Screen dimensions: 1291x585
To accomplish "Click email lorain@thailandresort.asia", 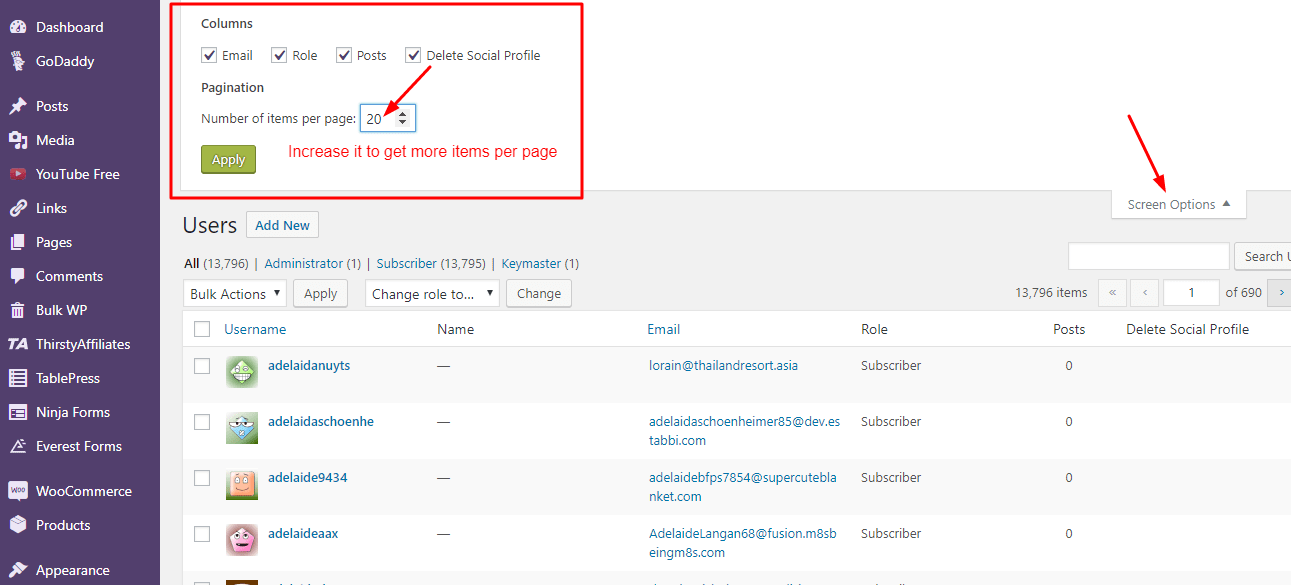I will pyautogui.click(x=723, y=365).
